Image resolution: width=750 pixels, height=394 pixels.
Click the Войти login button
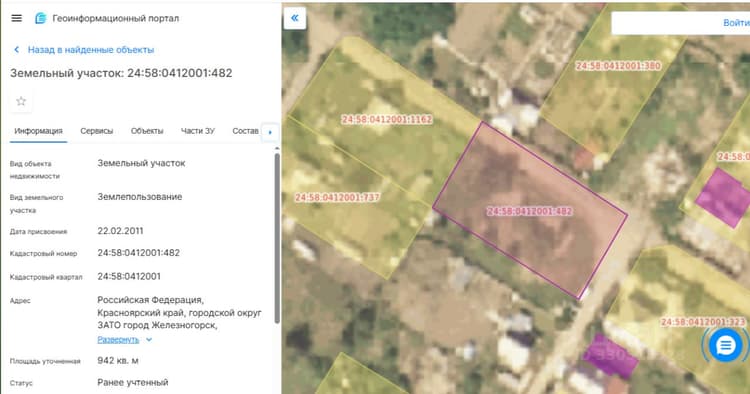[736, 22]
